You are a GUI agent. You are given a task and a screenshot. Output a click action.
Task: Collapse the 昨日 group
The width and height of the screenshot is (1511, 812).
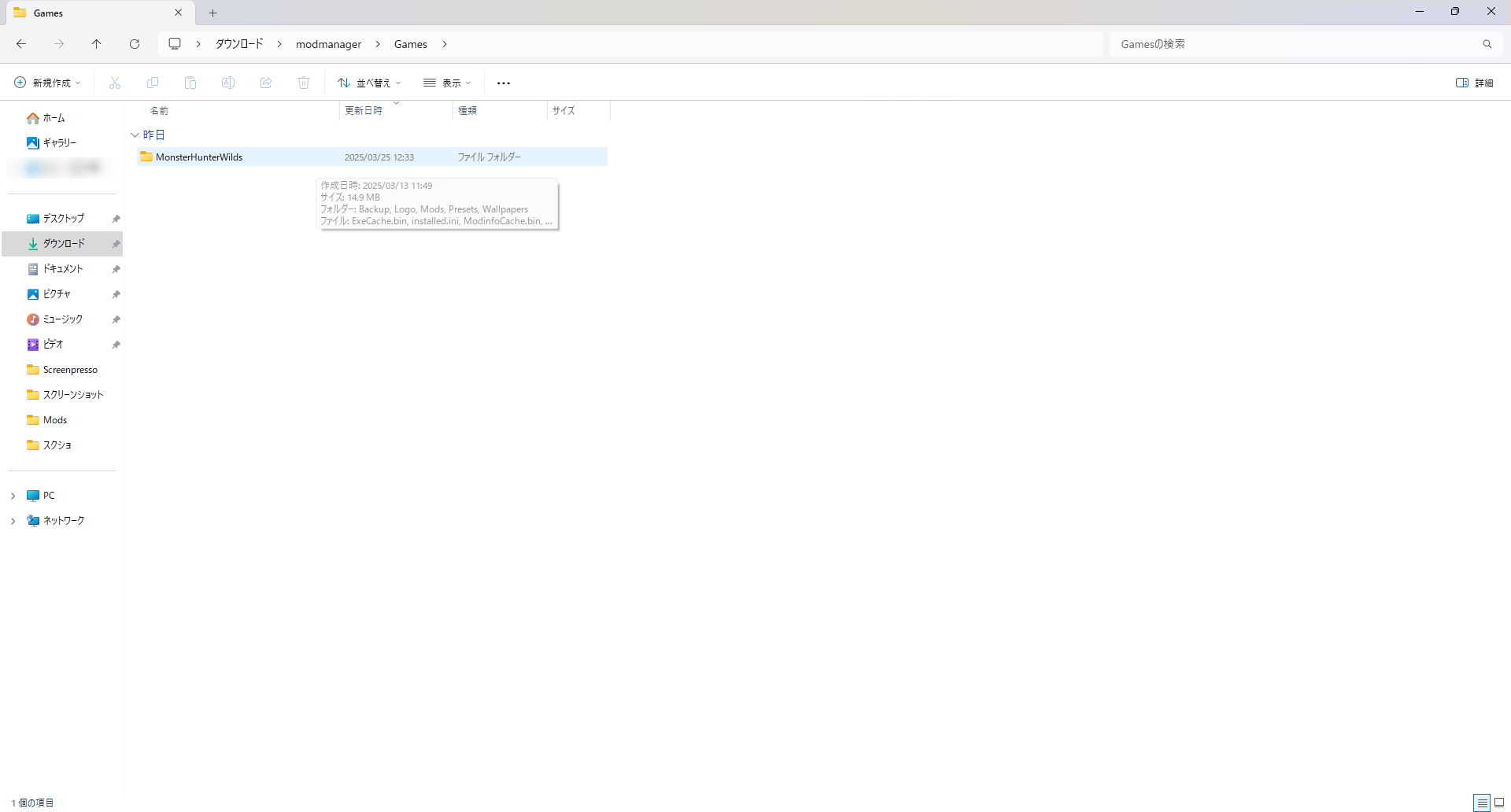point(135,135)
